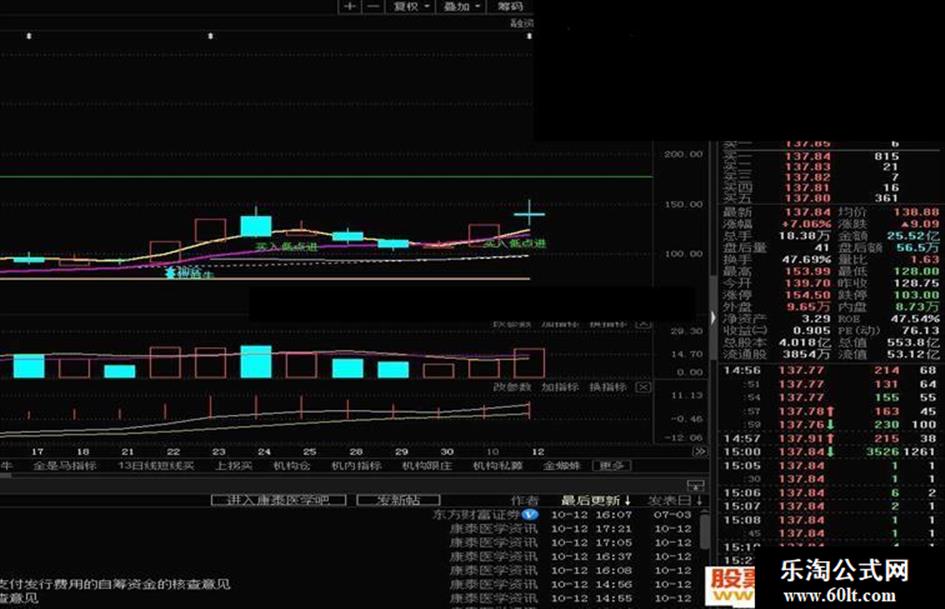945x609 pixels.
Task: Click the date label 28 on the time axis
Action: tap(356, 452)
